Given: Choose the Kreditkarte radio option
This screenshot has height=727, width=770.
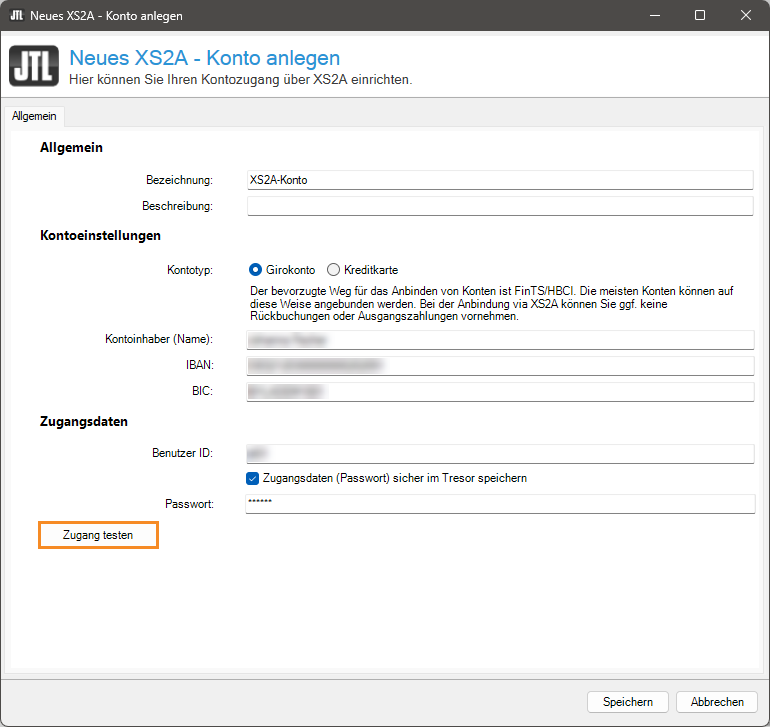Looking at the screenshot, I should pos(333,270).
